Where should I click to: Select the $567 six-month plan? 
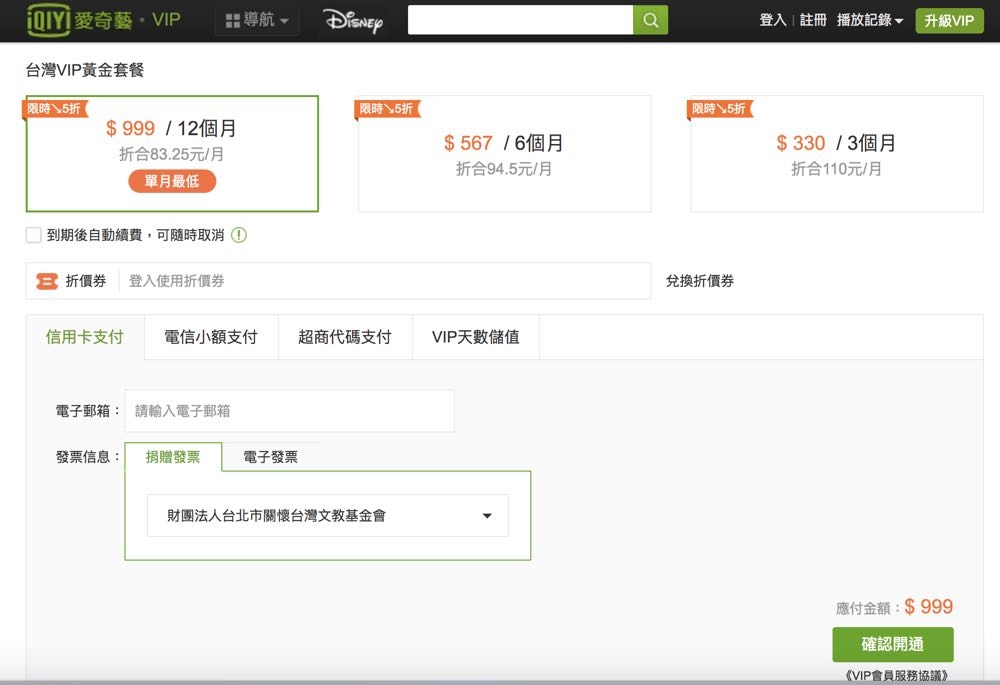click(504, 154)
